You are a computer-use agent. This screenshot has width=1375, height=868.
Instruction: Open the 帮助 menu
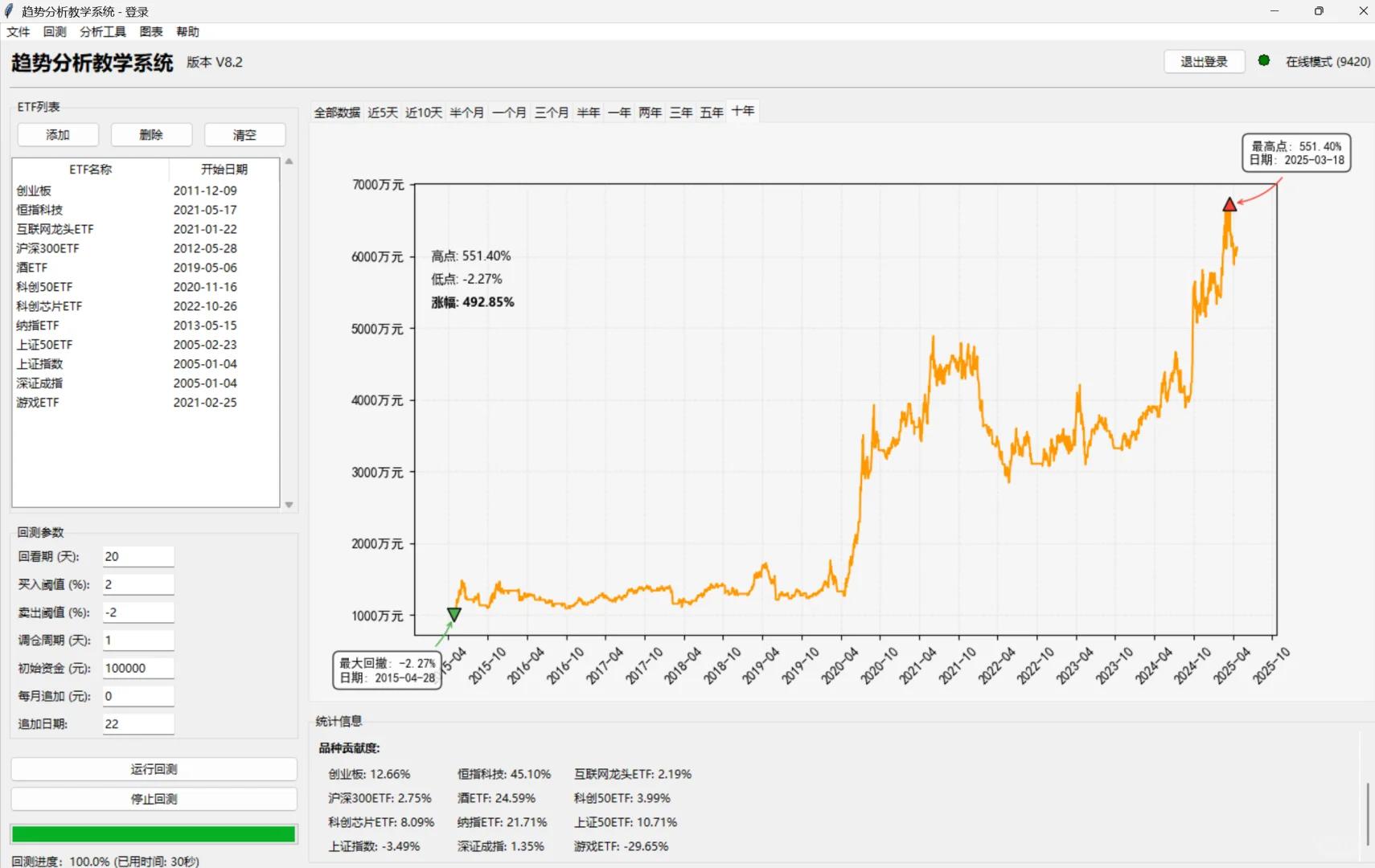[x=187, y=31]
